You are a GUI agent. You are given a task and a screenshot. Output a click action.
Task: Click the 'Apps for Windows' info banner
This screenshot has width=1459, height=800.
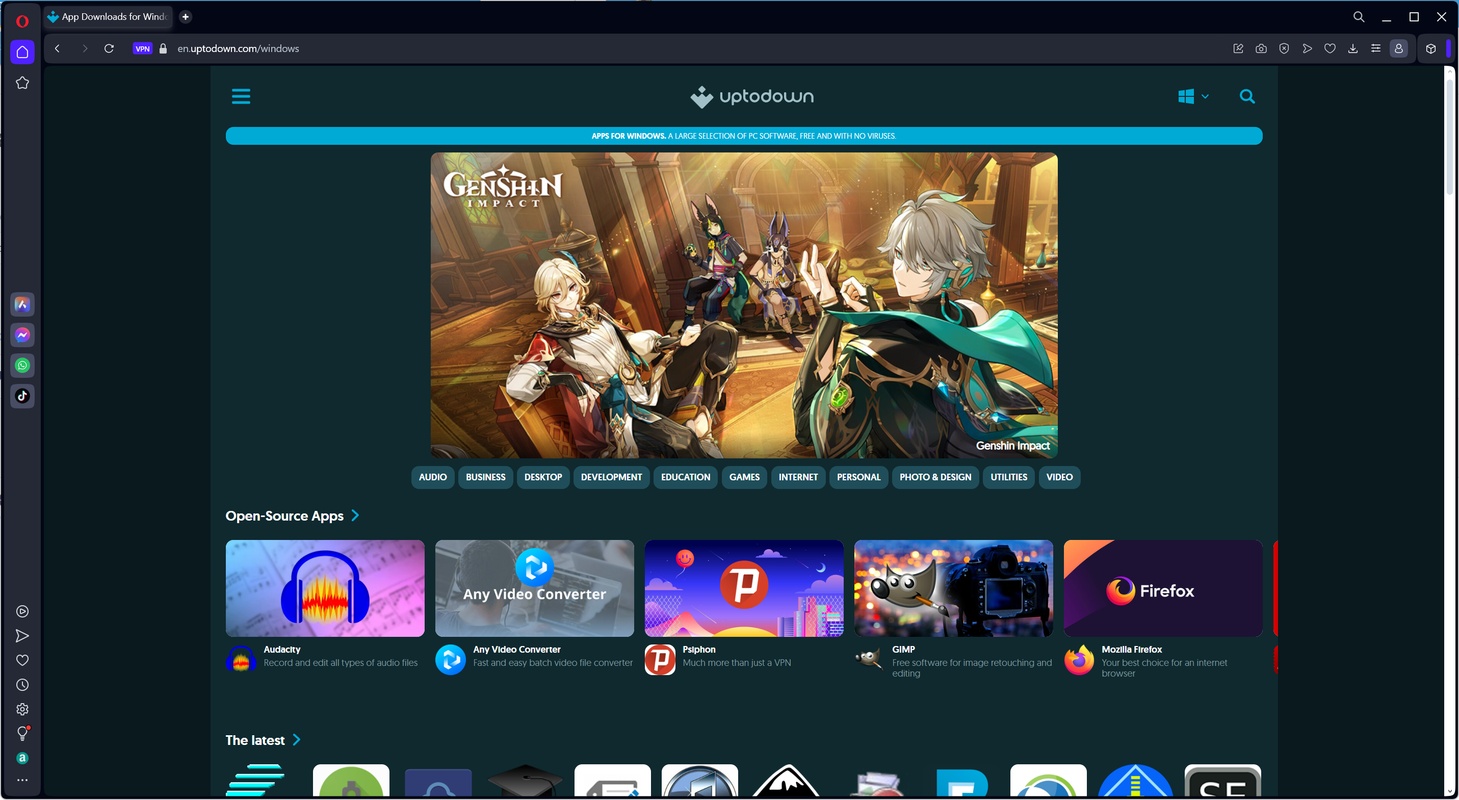tap(744, 136)
